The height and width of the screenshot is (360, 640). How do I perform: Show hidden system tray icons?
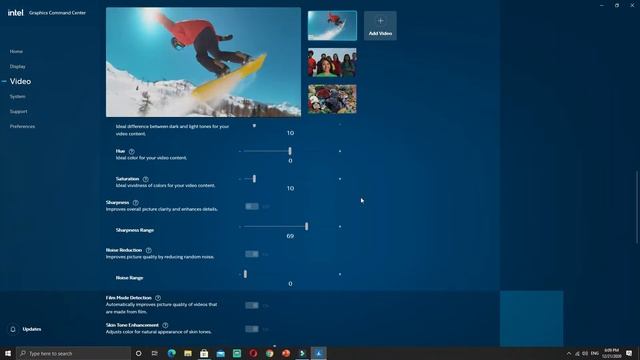point(569,353)
